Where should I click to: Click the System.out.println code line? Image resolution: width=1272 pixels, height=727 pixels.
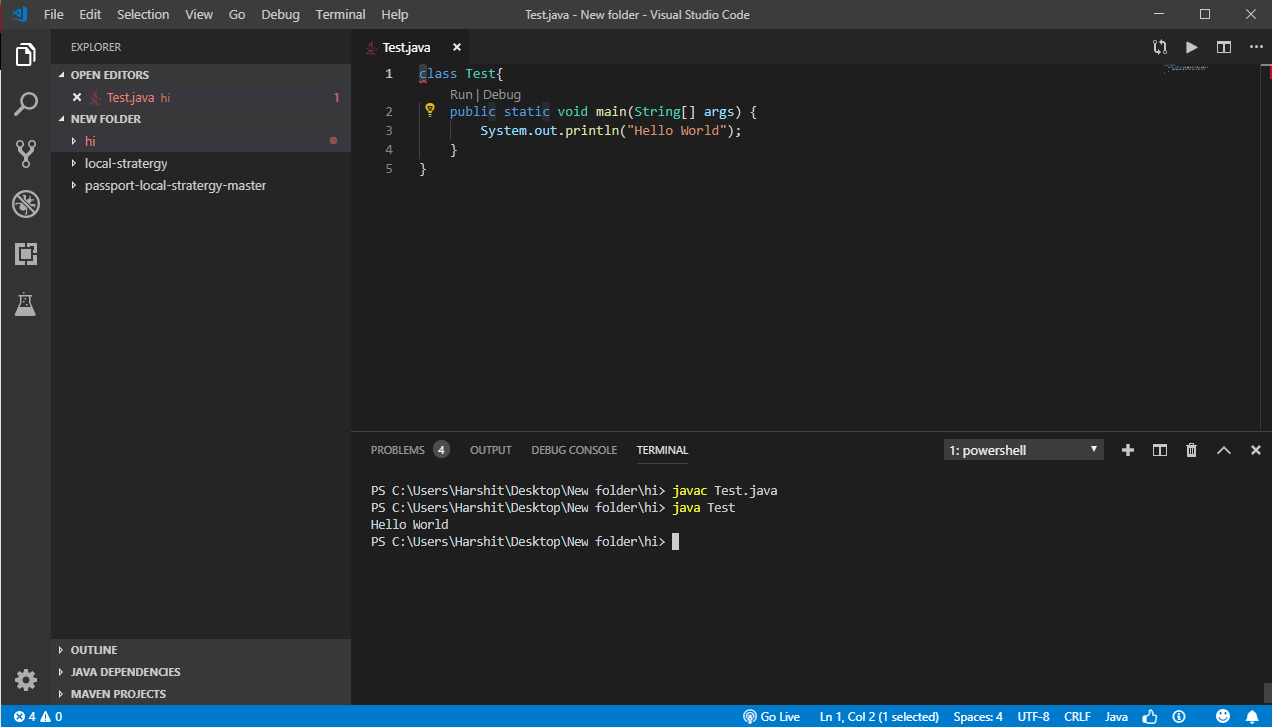(x=611, y=130)
